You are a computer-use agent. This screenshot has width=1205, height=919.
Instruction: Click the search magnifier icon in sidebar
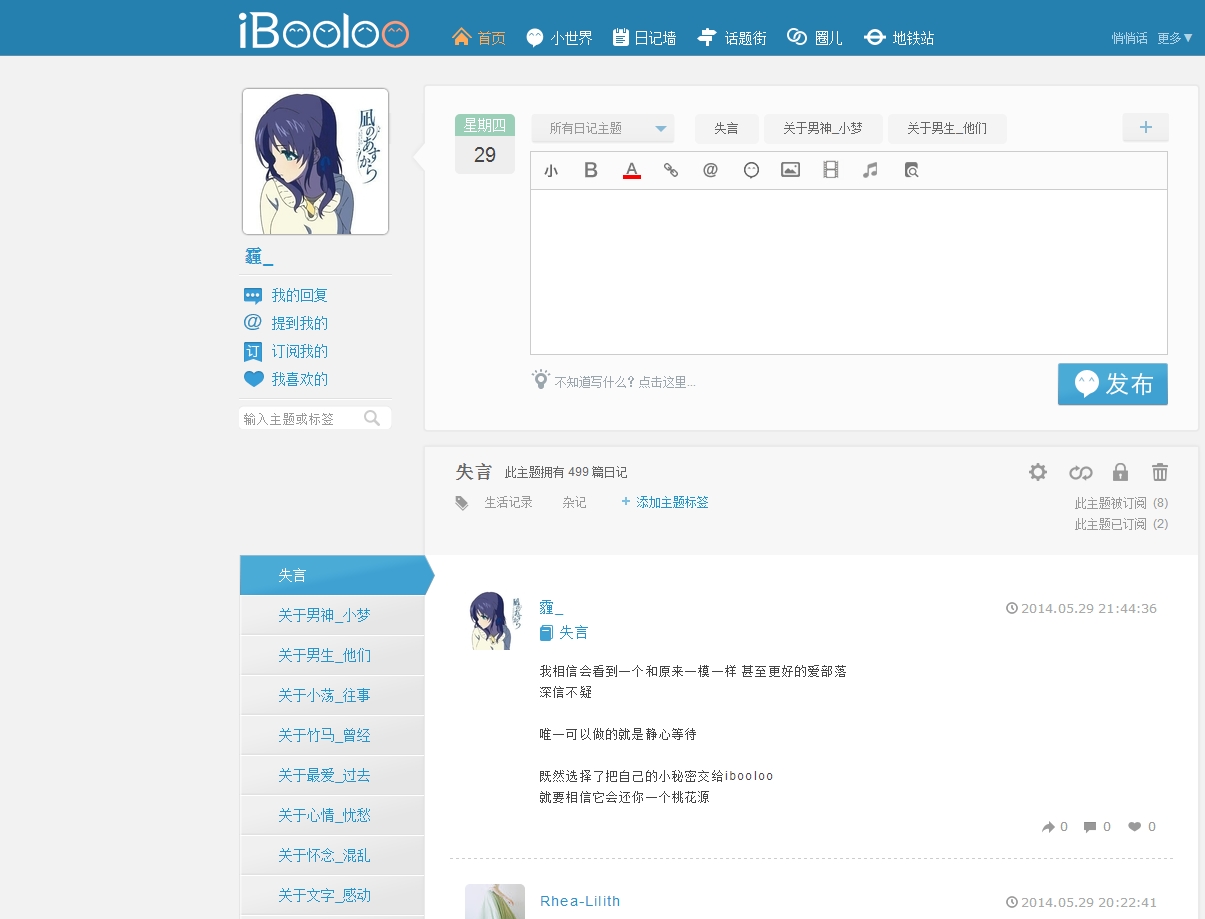point(372,418)
